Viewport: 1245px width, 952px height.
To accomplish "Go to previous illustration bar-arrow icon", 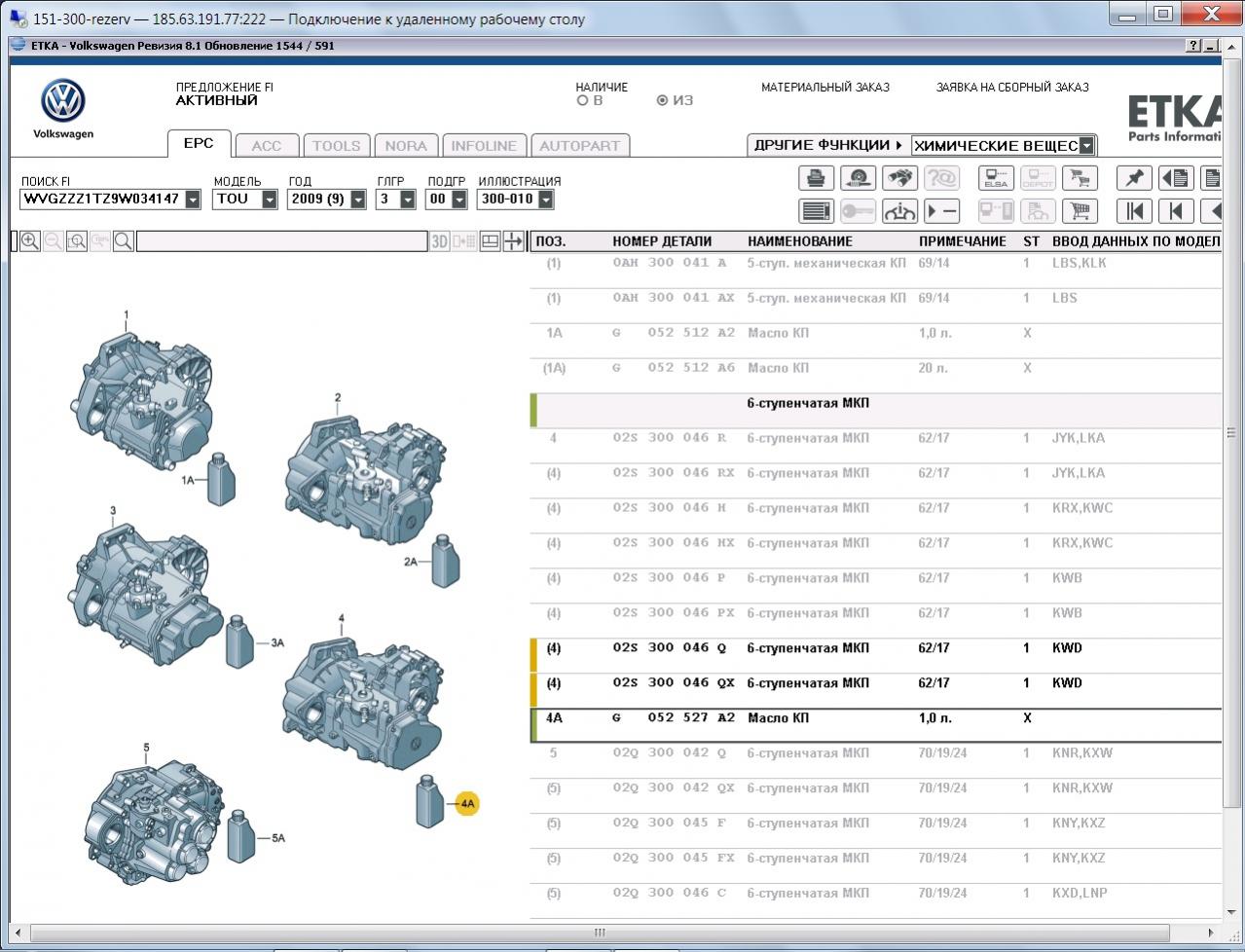I will (x=1176, y=210).
